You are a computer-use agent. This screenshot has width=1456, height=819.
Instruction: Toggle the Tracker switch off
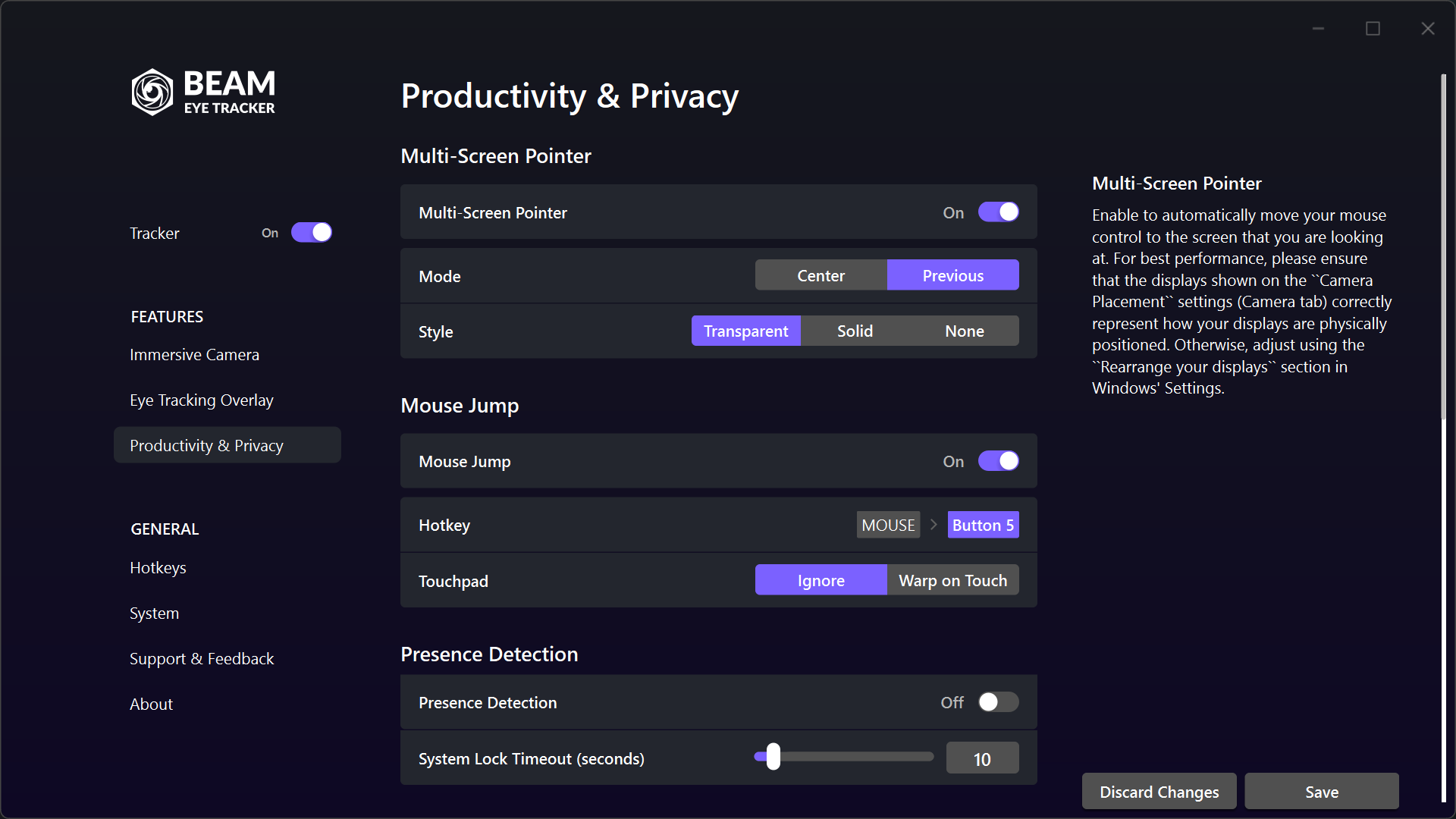312,233
